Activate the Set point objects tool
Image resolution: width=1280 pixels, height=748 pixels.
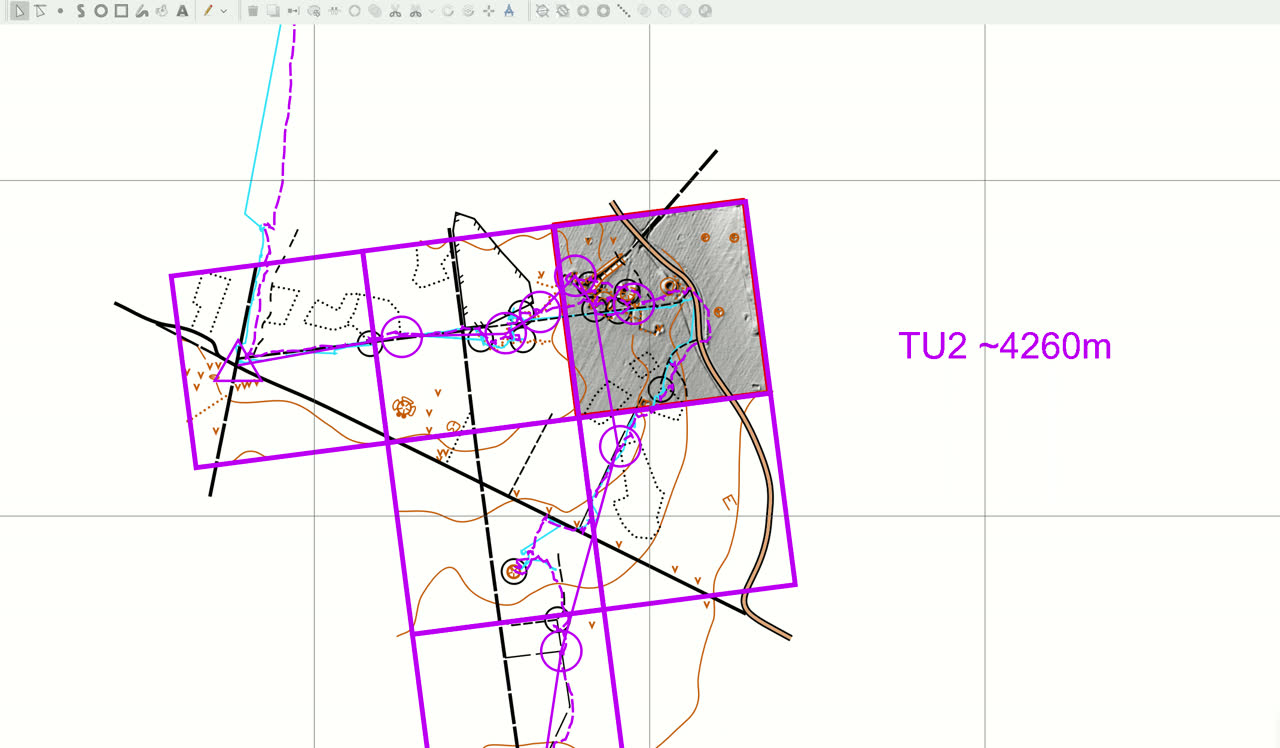(x=60, y=11)
